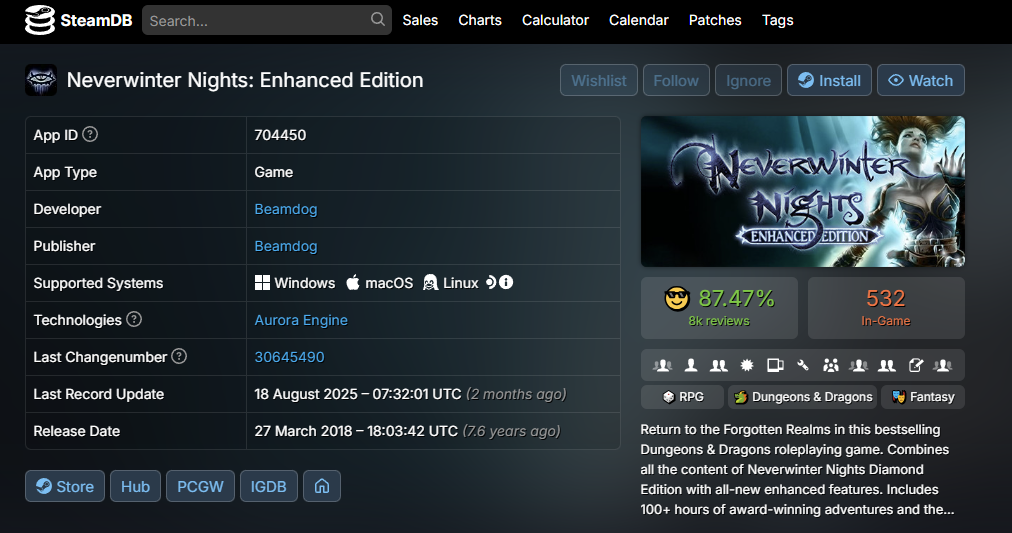Click the Technologies help question mark
The width and height of the screenshot is (1012, 533).
click(x=134, y=319)
